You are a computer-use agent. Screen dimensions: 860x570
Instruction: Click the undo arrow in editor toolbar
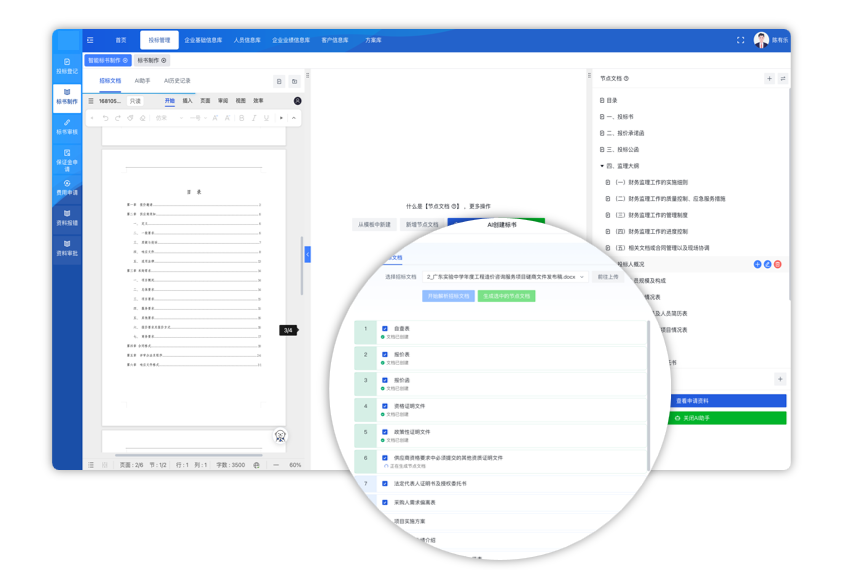(105, 118)
